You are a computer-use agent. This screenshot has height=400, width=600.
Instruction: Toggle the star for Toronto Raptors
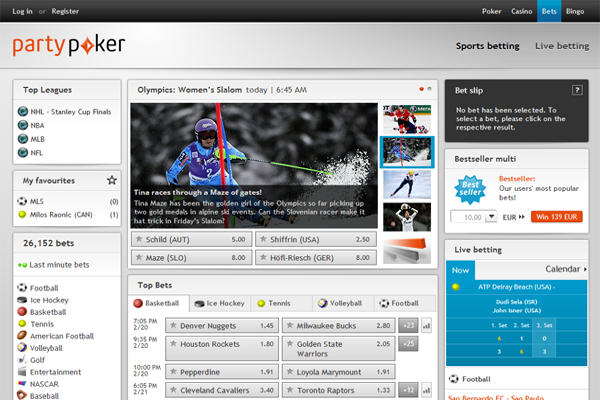290,390
